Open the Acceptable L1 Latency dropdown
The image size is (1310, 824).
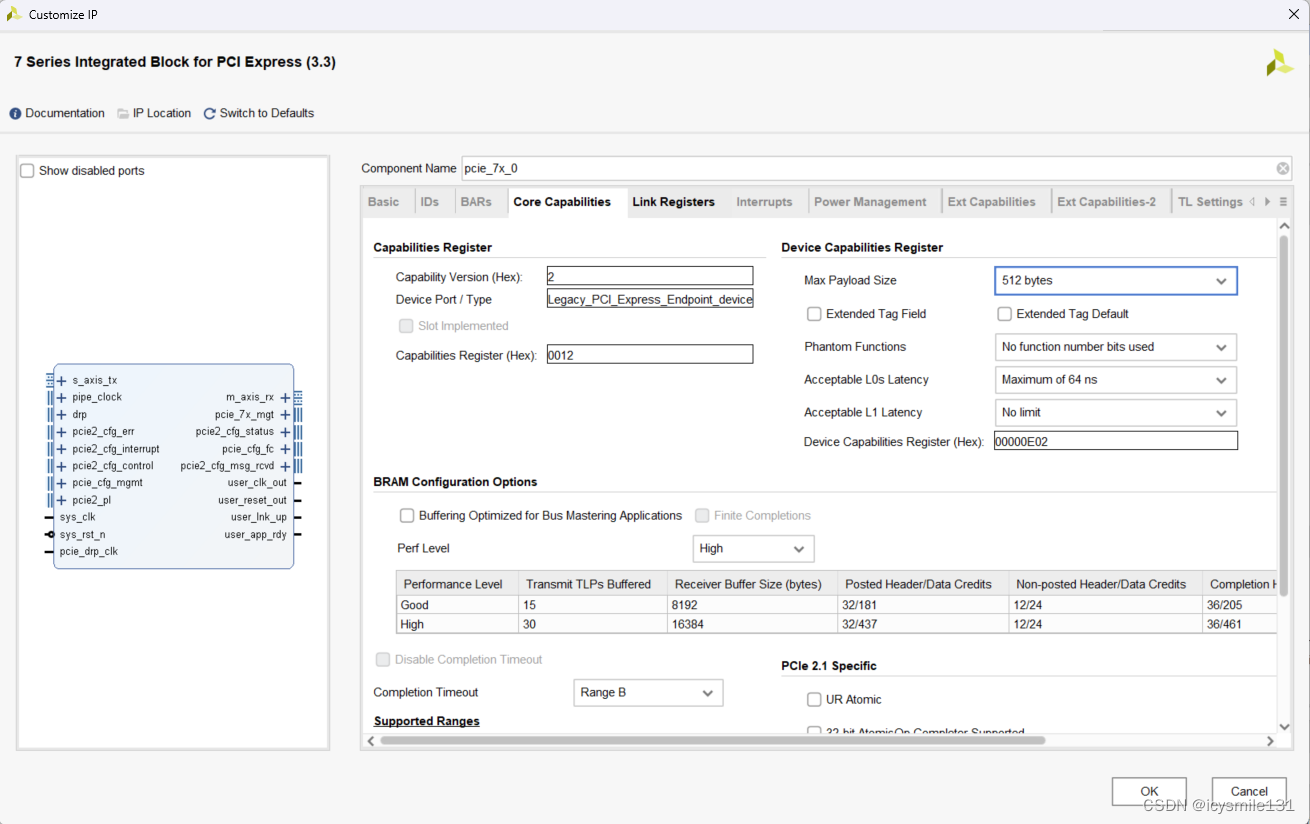(1116, 413)
